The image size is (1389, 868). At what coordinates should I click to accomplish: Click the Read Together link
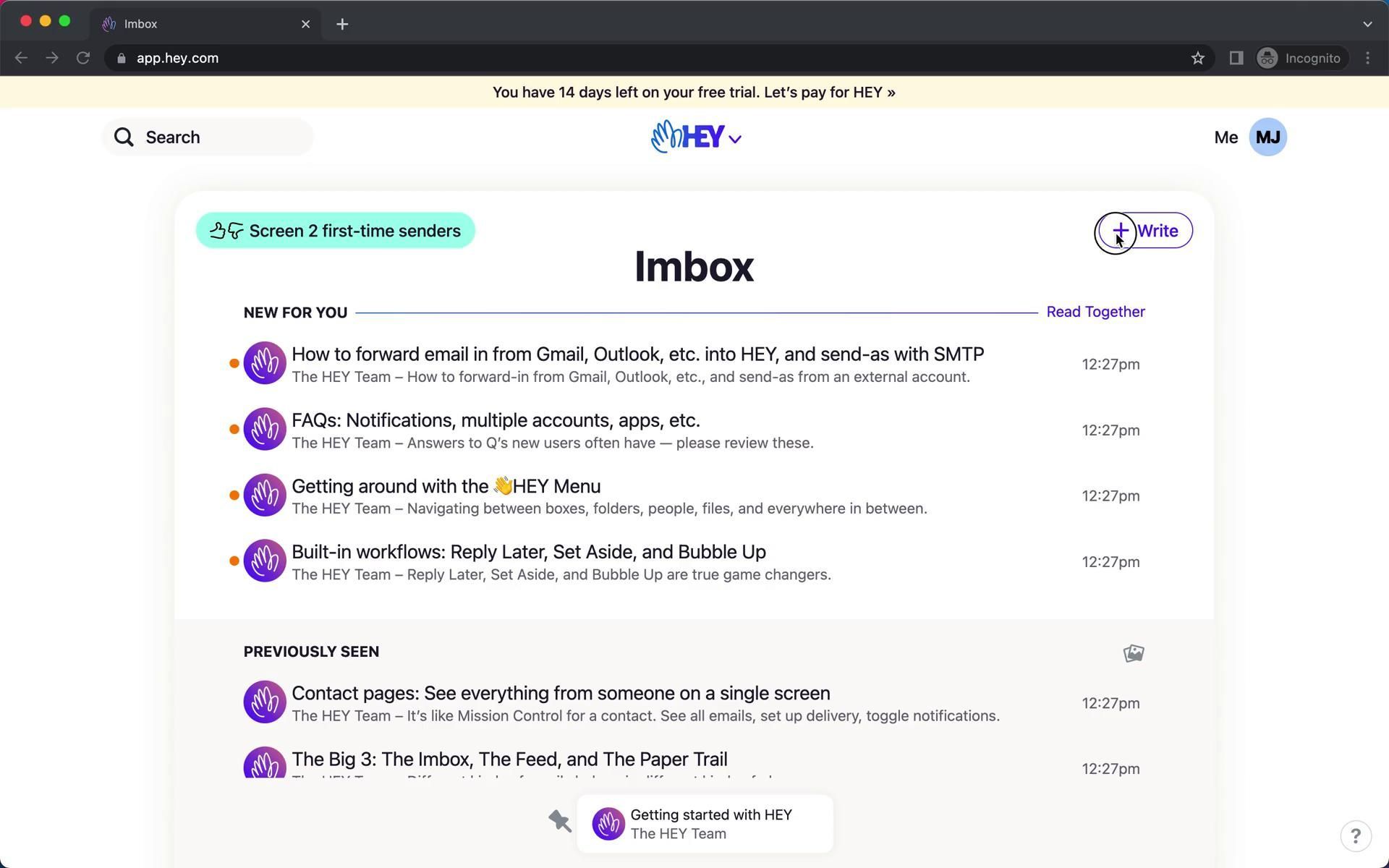[1095, 312]
